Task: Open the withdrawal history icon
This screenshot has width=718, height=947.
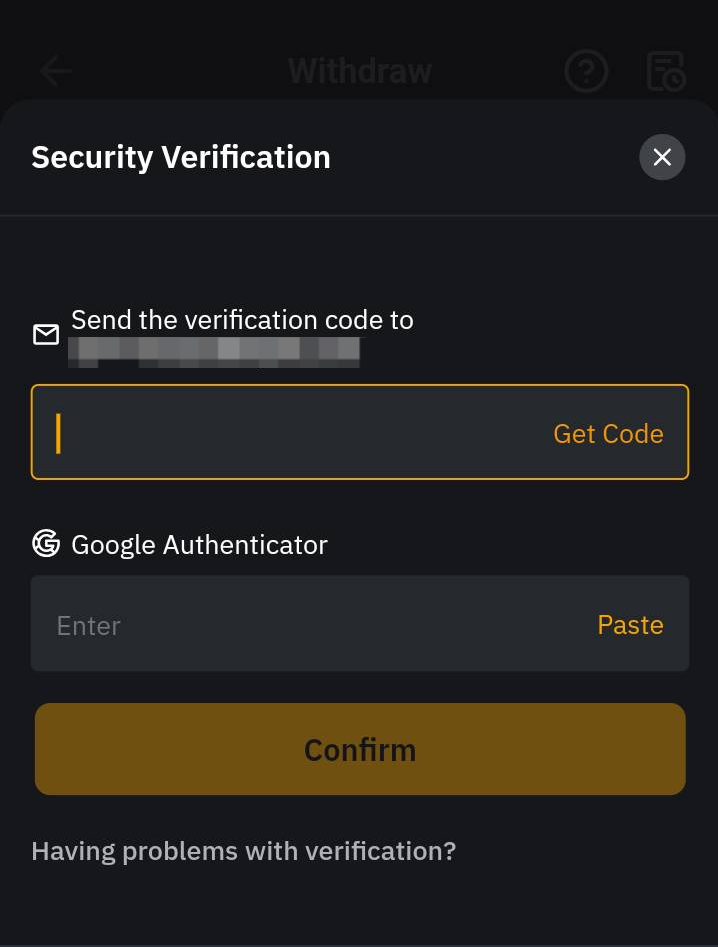Action: [665, 71]
